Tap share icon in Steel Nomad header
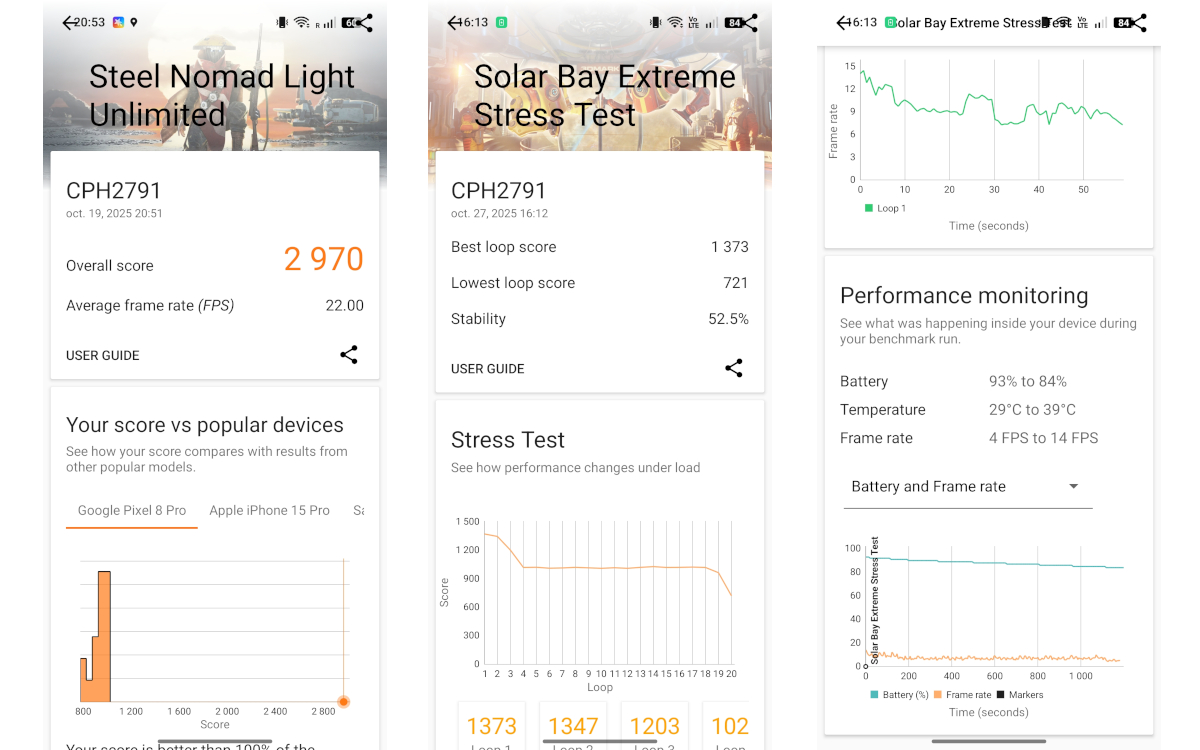Image resolution: width=1200 pixels, height=750 pixels. click(364, 23)
